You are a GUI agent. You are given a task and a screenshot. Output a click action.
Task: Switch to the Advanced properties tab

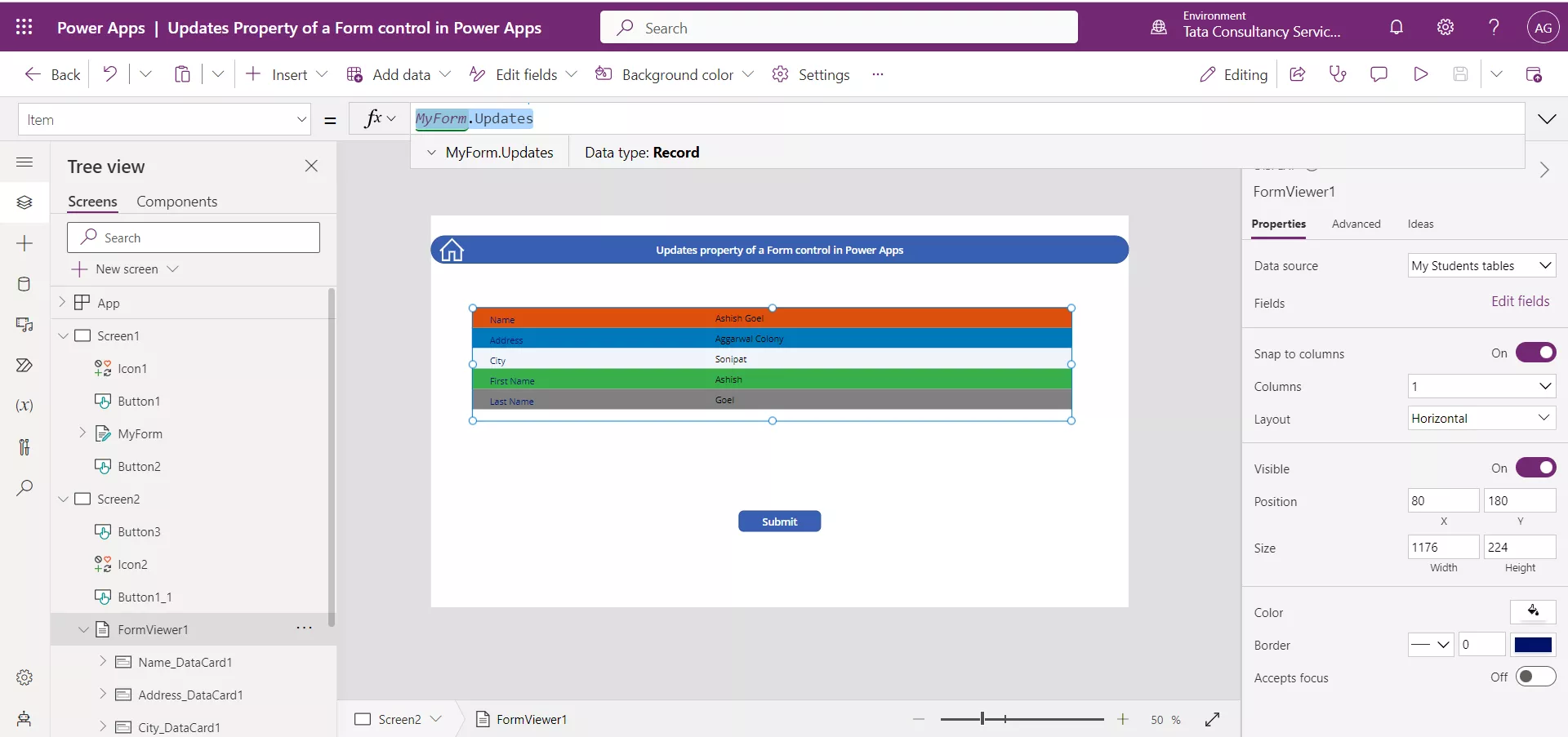[1356, 224]
